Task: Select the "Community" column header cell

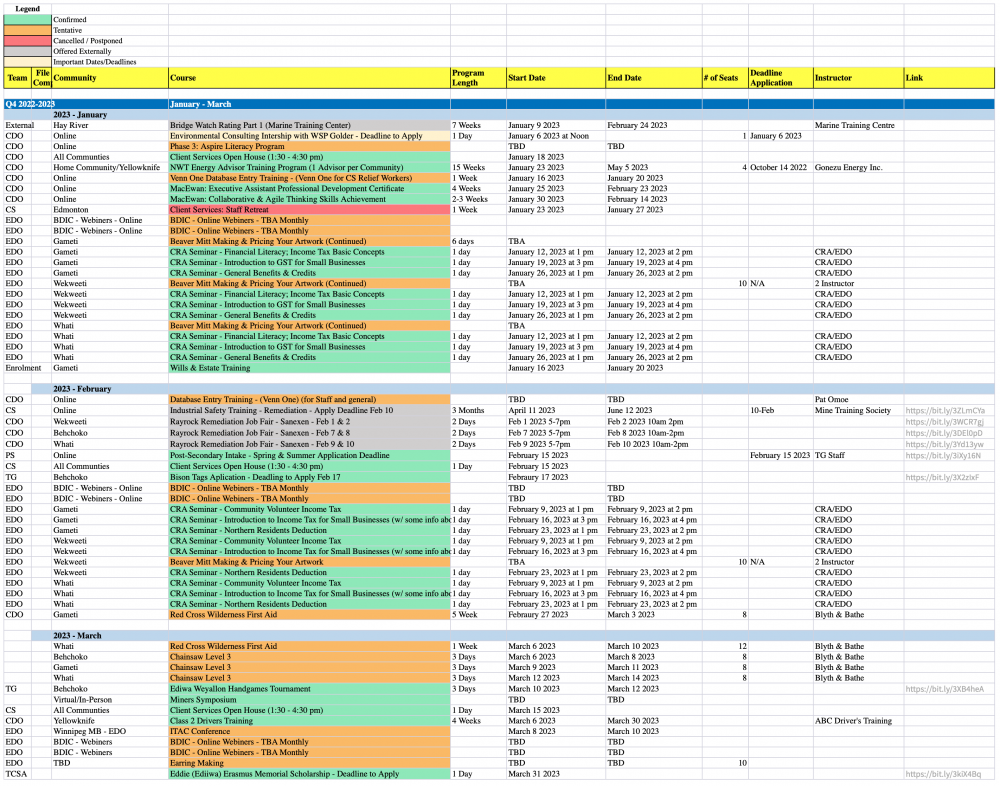Action: coord(110,78)
